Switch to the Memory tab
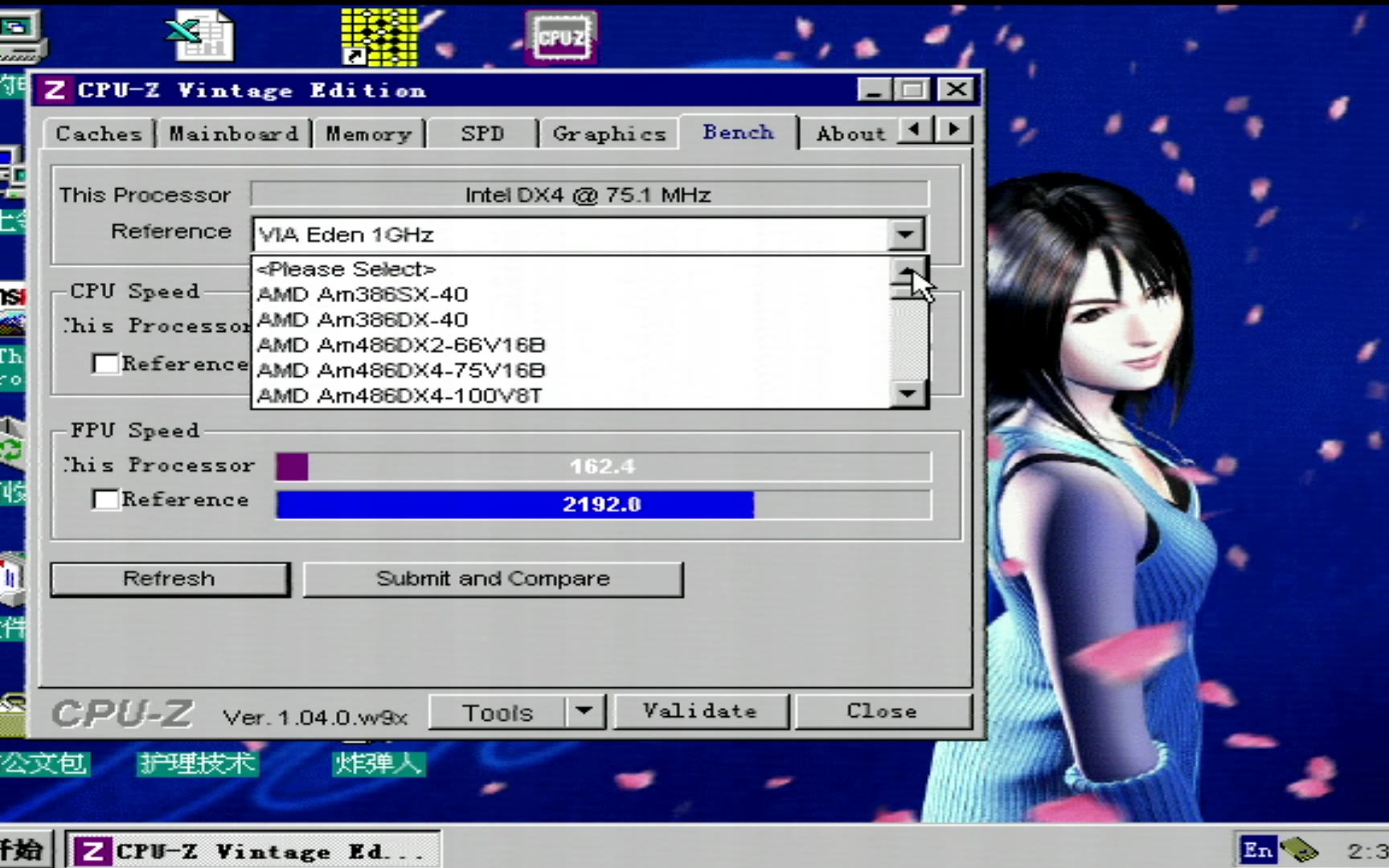 coord(368,133)
